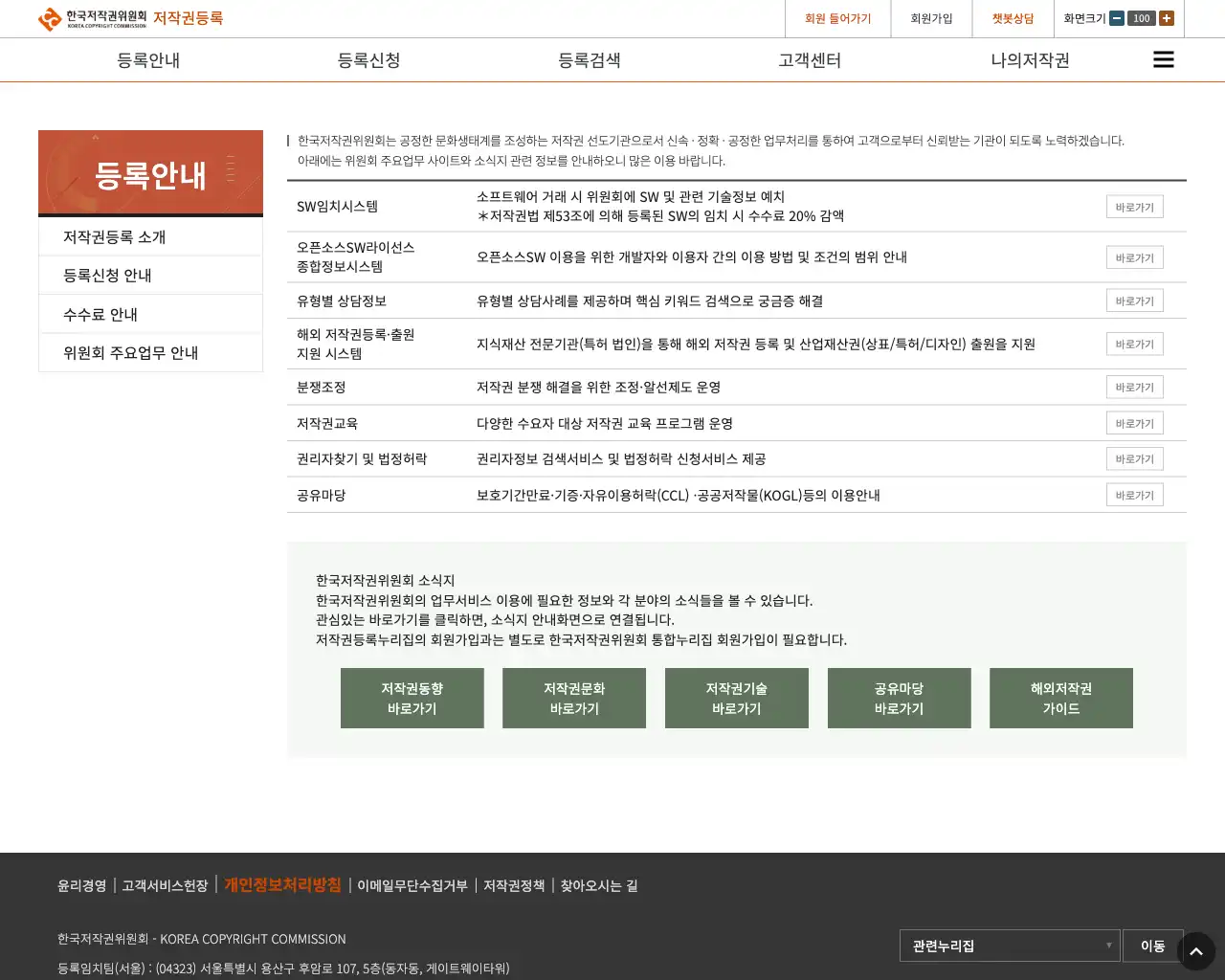Image resolution: width=1225 pixels, height=980 pixels.
Task: Open the 등록검색 main menu
Action: coord(590,60)
